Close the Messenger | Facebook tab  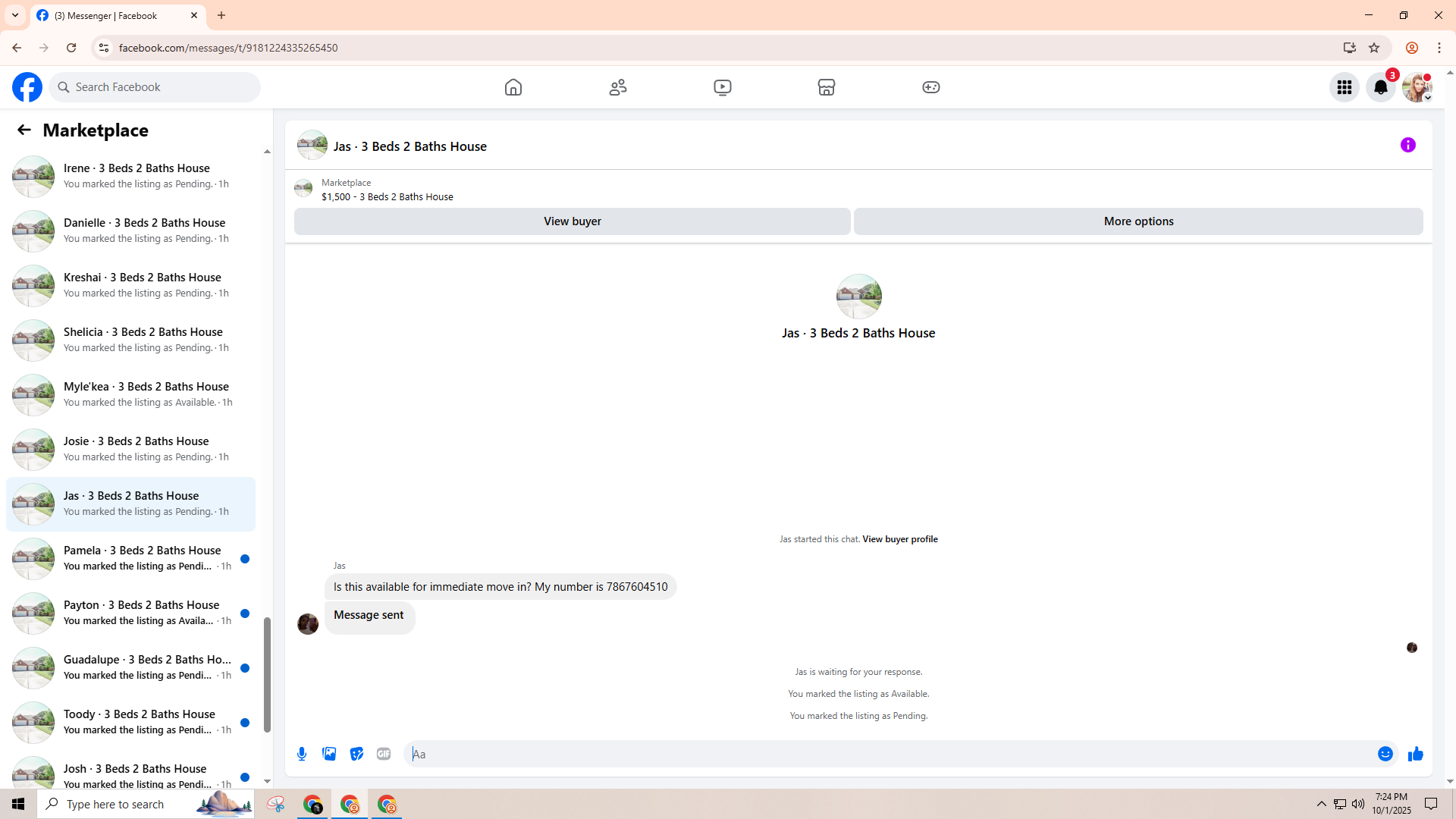pyautogui.click(x=194, y=15)
